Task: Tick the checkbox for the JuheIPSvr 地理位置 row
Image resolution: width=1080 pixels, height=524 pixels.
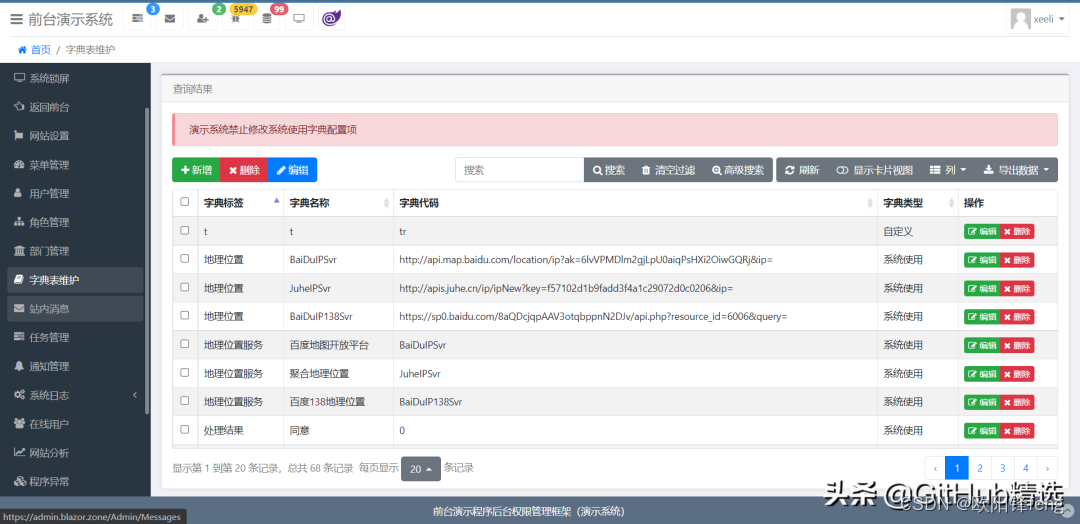Action: pos(185,287)
